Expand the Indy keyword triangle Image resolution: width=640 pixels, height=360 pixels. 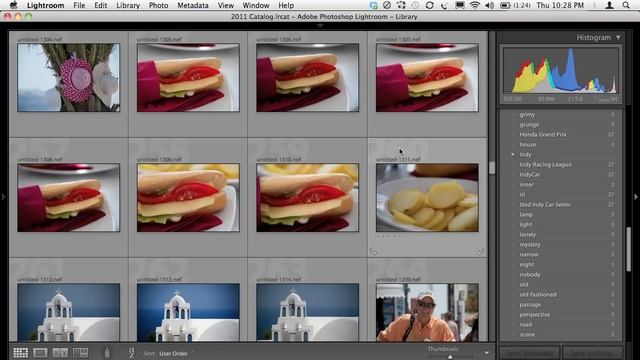tap(513, 154)
